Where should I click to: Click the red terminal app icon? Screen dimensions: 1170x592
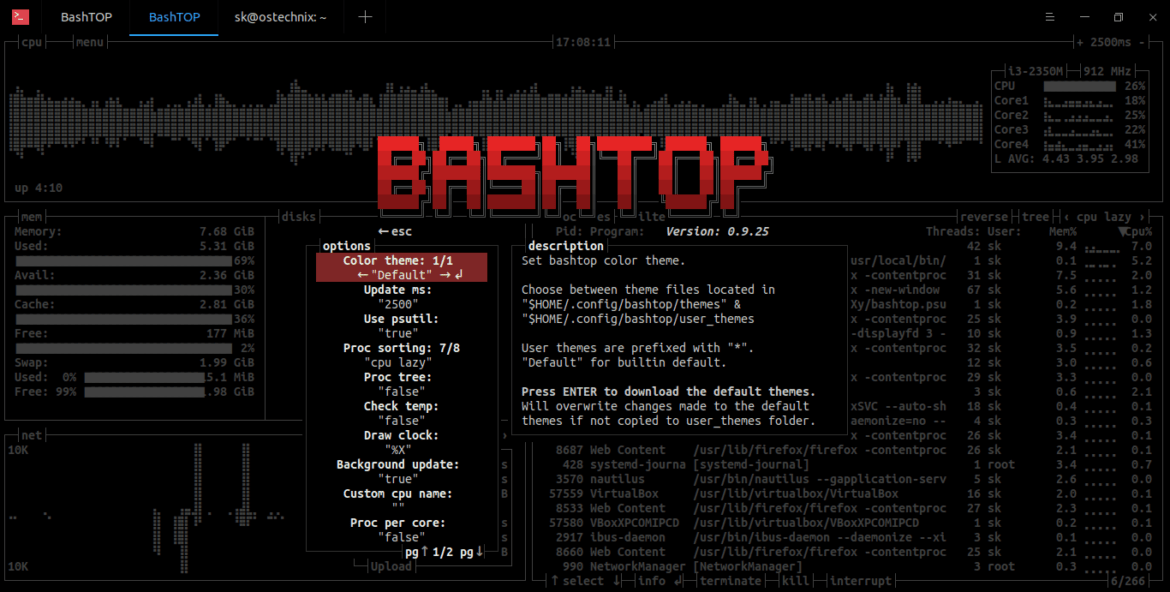[22, 17]
